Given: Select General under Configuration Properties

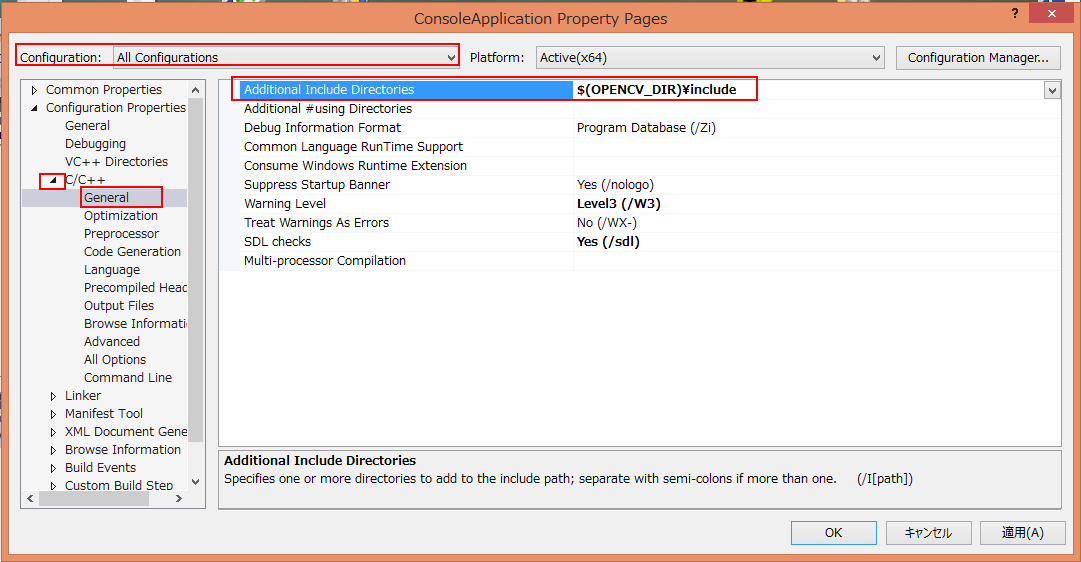Looking at the screenshot, I should (87, 126).
